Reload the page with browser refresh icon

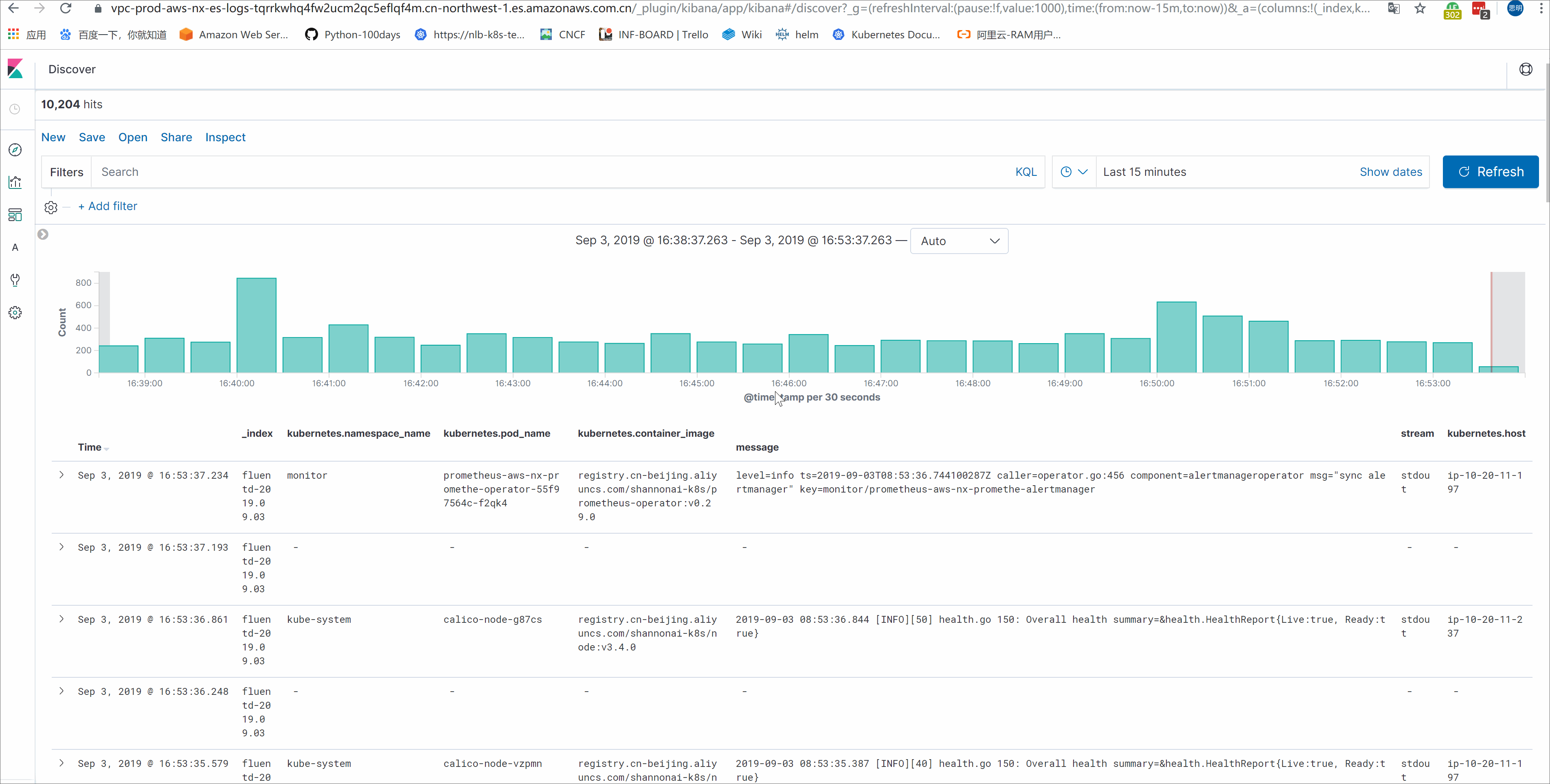[66, 9]
